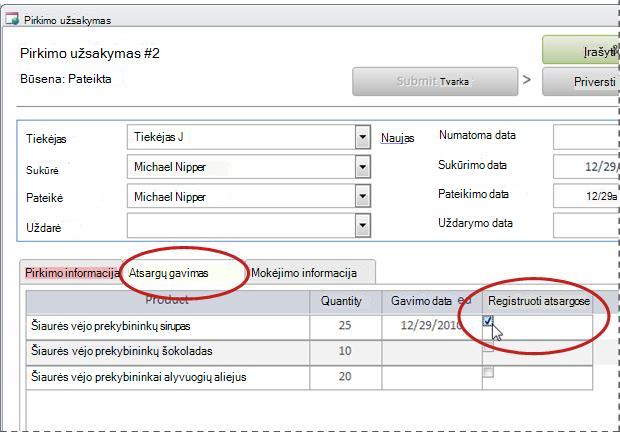Click the quantity 25 cell
This screenshot has height=432, width=620.
pyautogui.click(x=345, y=326)
